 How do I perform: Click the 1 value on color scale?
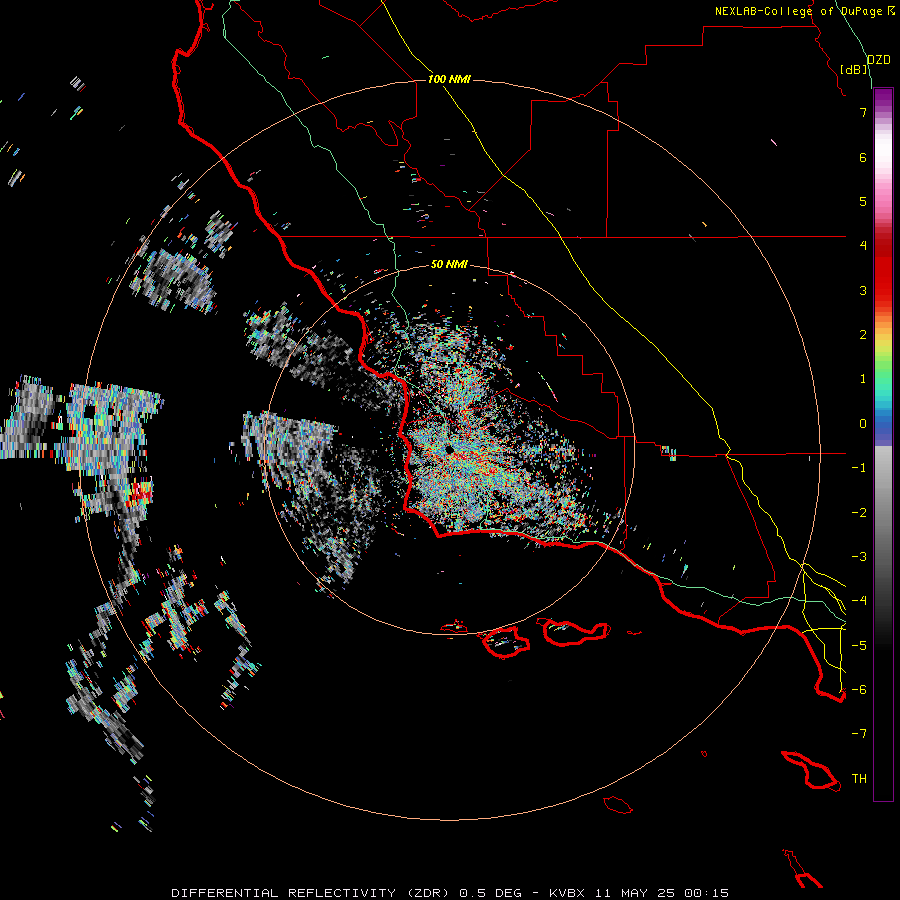pyautogui.click(x=863, y=379)
